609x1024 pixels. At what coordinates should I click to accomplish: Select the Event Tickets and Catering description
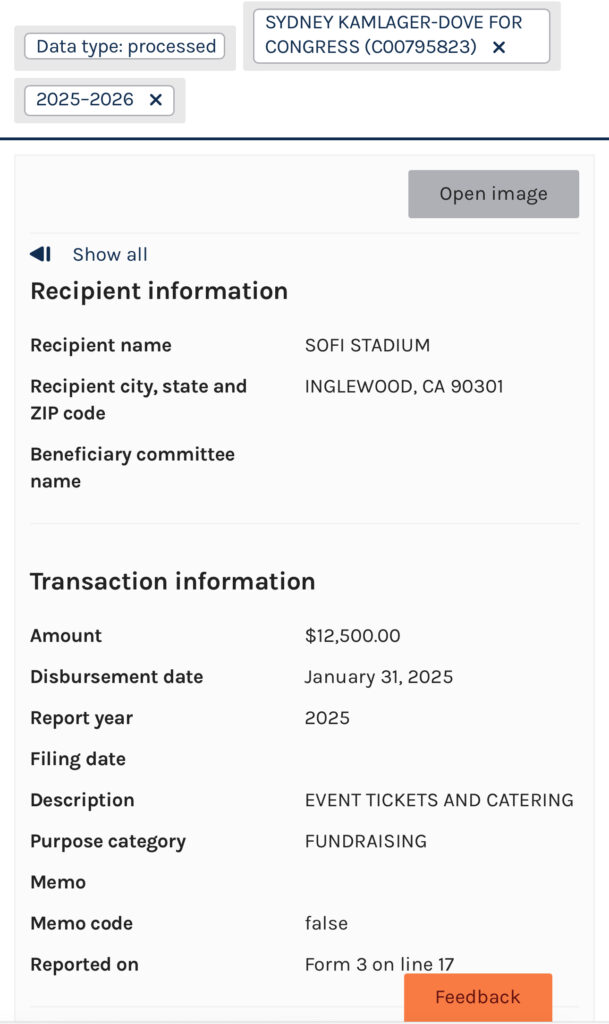(x=439, y=800)
